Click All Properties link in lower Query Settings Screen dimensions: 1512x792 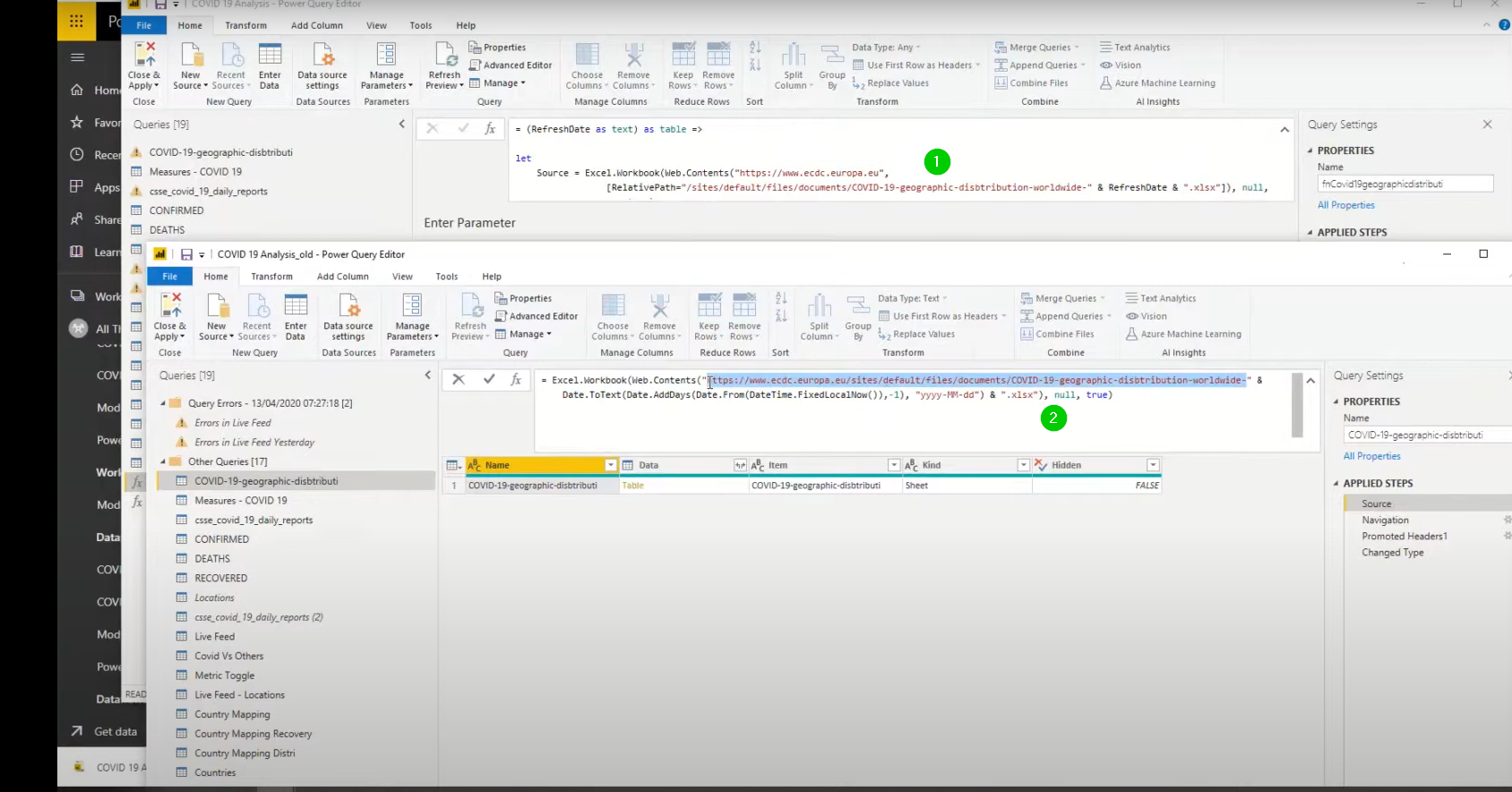[x=1371, y=456]
